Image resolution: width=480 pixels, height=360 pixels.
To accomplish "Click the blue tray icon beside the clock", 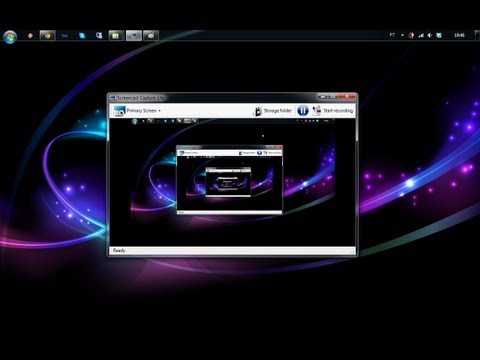I will (x=439, y=35).
